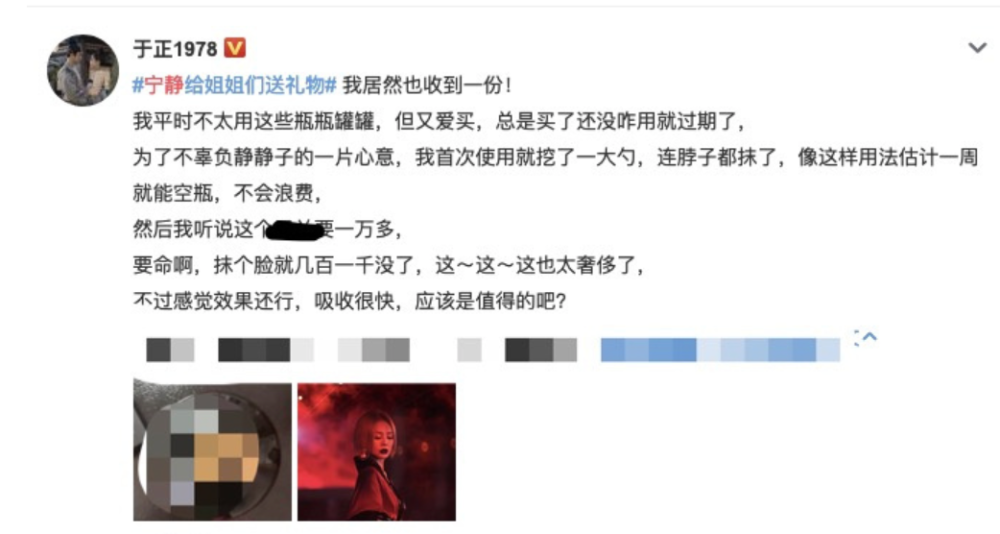Click the small lone light gray square

coord(469,350)
